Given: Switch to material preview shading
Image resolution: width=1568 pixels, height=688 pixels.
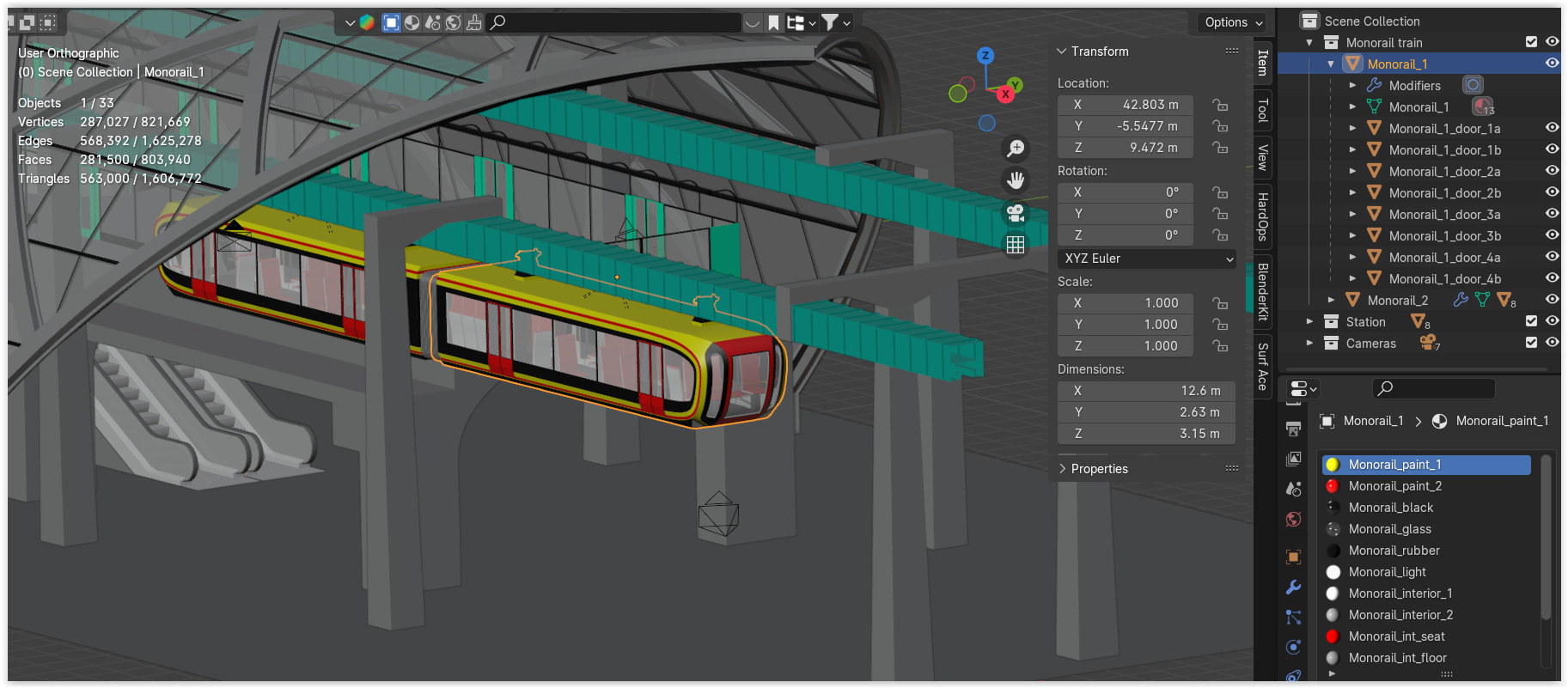Looking at the screenshot, I should click(x=412, y=22).
